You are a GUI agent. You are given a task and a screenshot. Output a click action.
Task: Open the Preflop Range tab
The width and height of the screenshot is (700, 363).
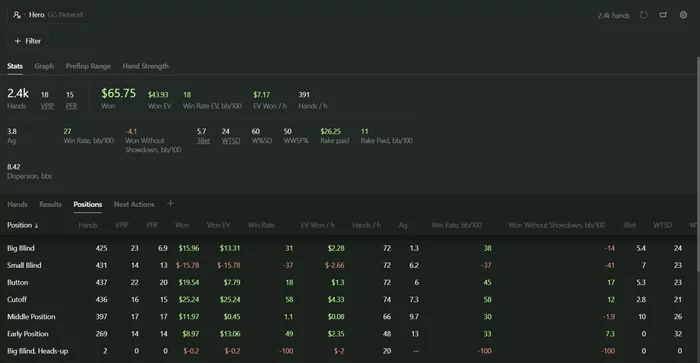coord(88,66)
